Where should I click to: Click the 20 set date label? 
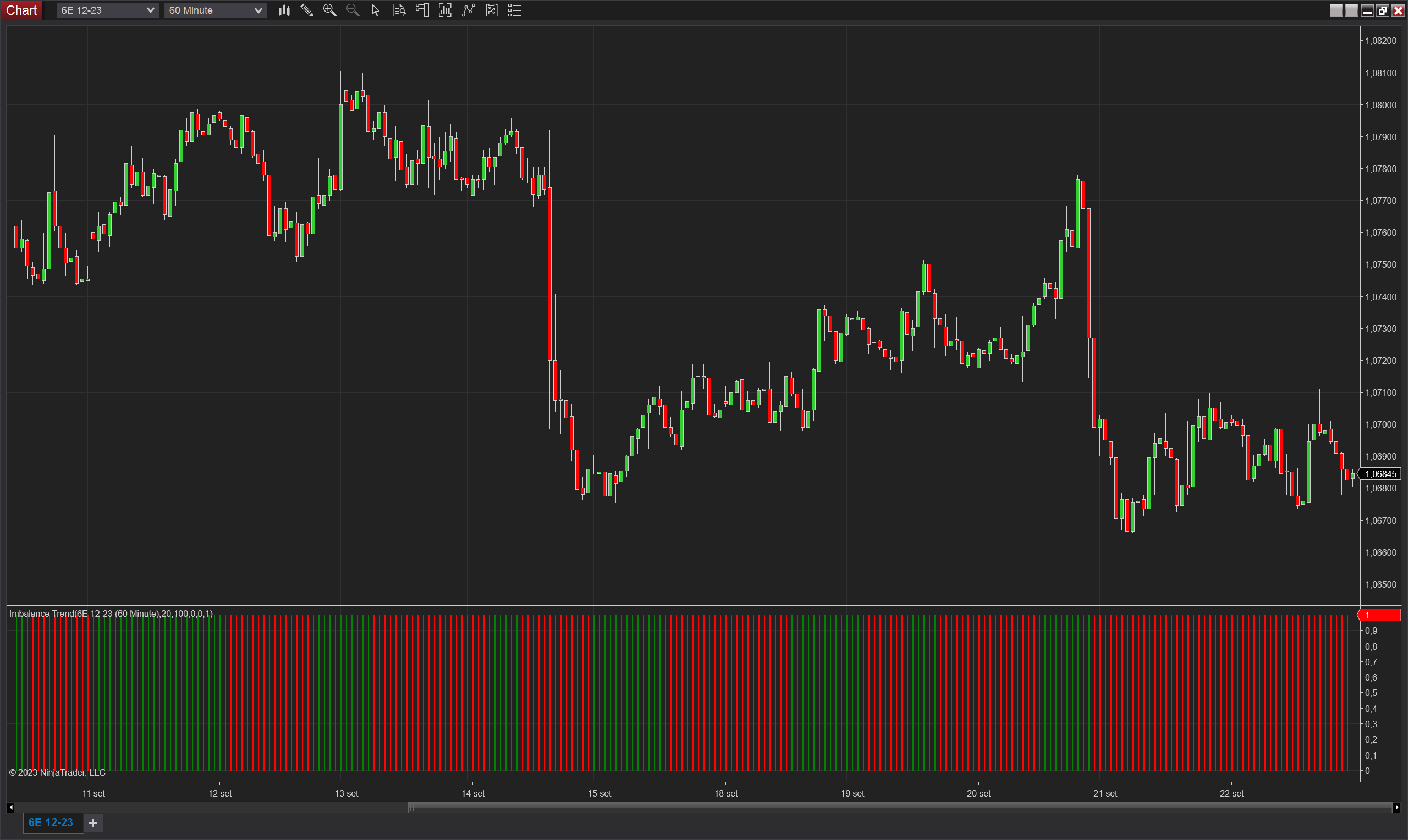[x=979, y=793]
